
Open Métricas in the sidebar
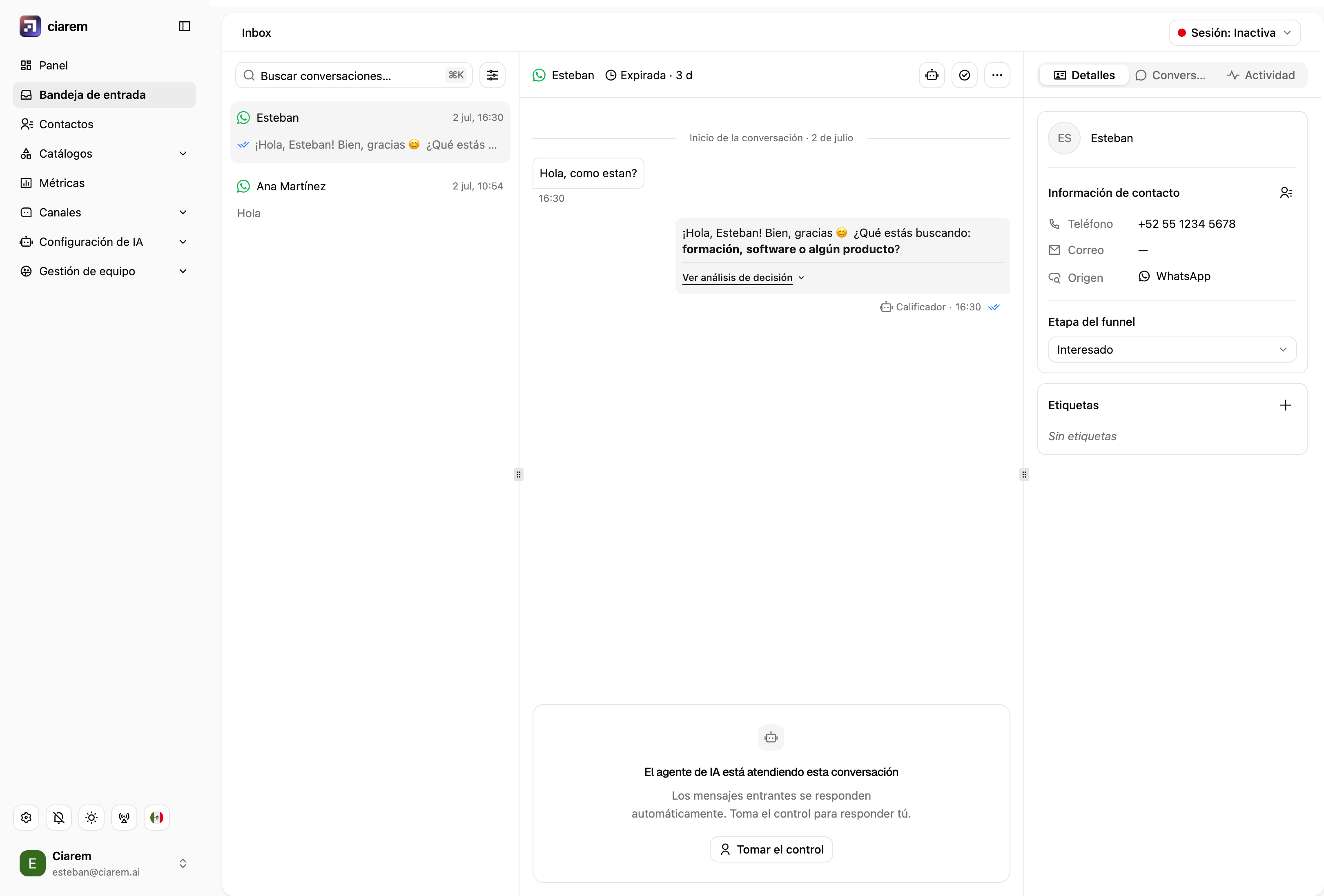[104, 183]
